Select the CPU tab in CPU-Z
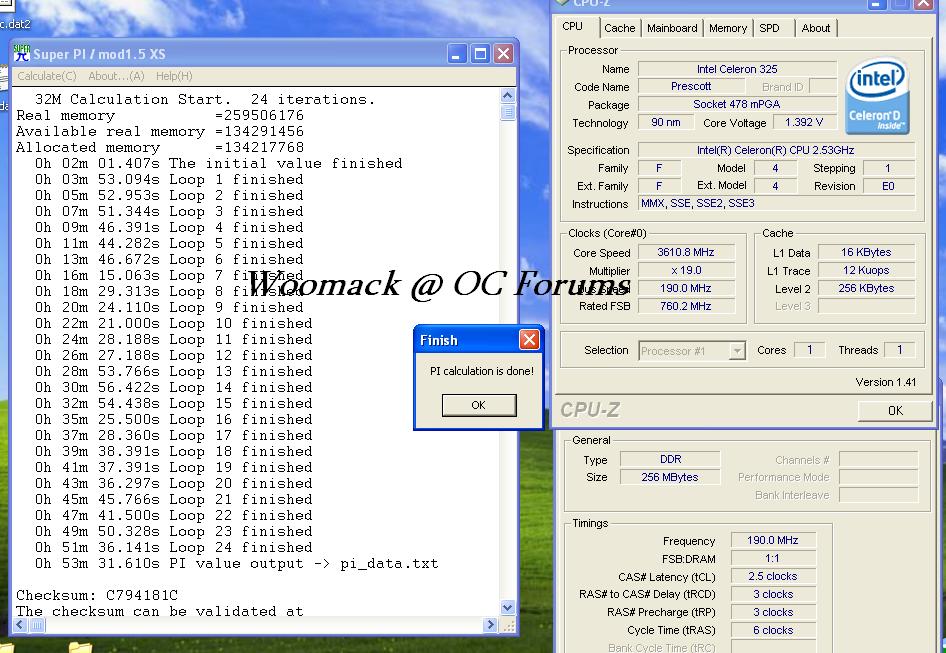 pos(573,27)
